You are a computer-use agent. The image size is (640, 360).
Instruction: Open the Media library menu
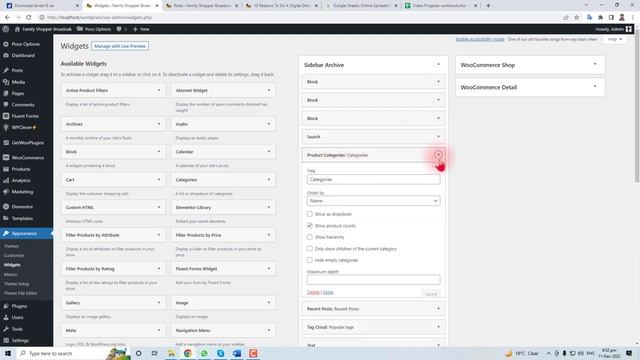[x=18, y=82]
